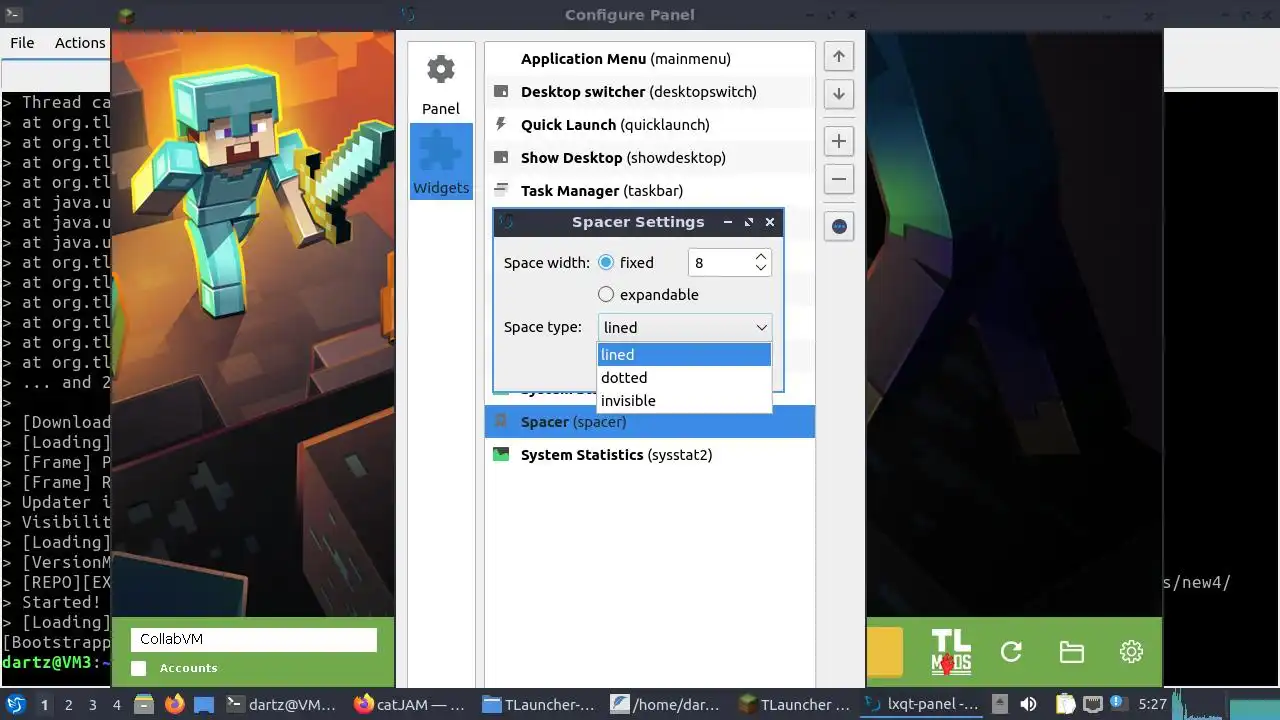This screenshot has height=720, width=1280.
Task: Open the Actions menu in terminal window
Action: (80, 43)
